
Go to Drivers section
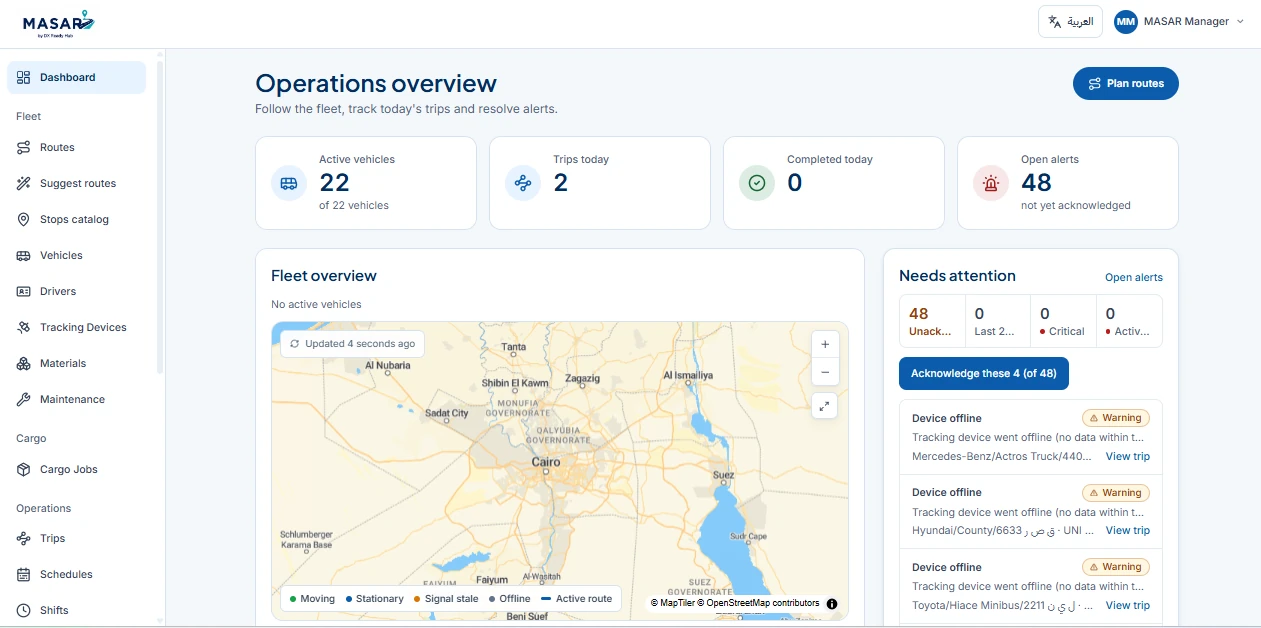pyautogui.click(x=76, y=292)
